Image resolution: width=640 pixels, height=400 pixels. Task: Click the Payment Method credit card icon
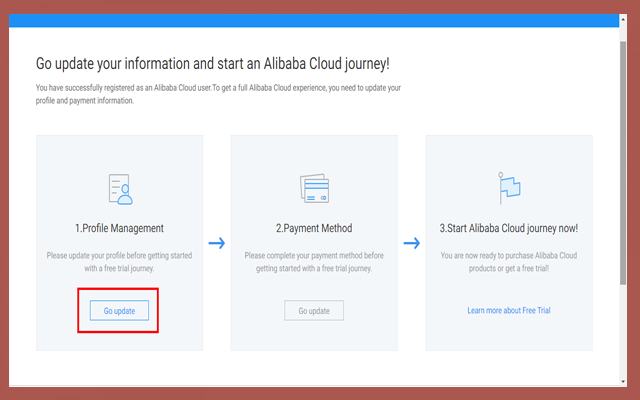tap(314, 189)
